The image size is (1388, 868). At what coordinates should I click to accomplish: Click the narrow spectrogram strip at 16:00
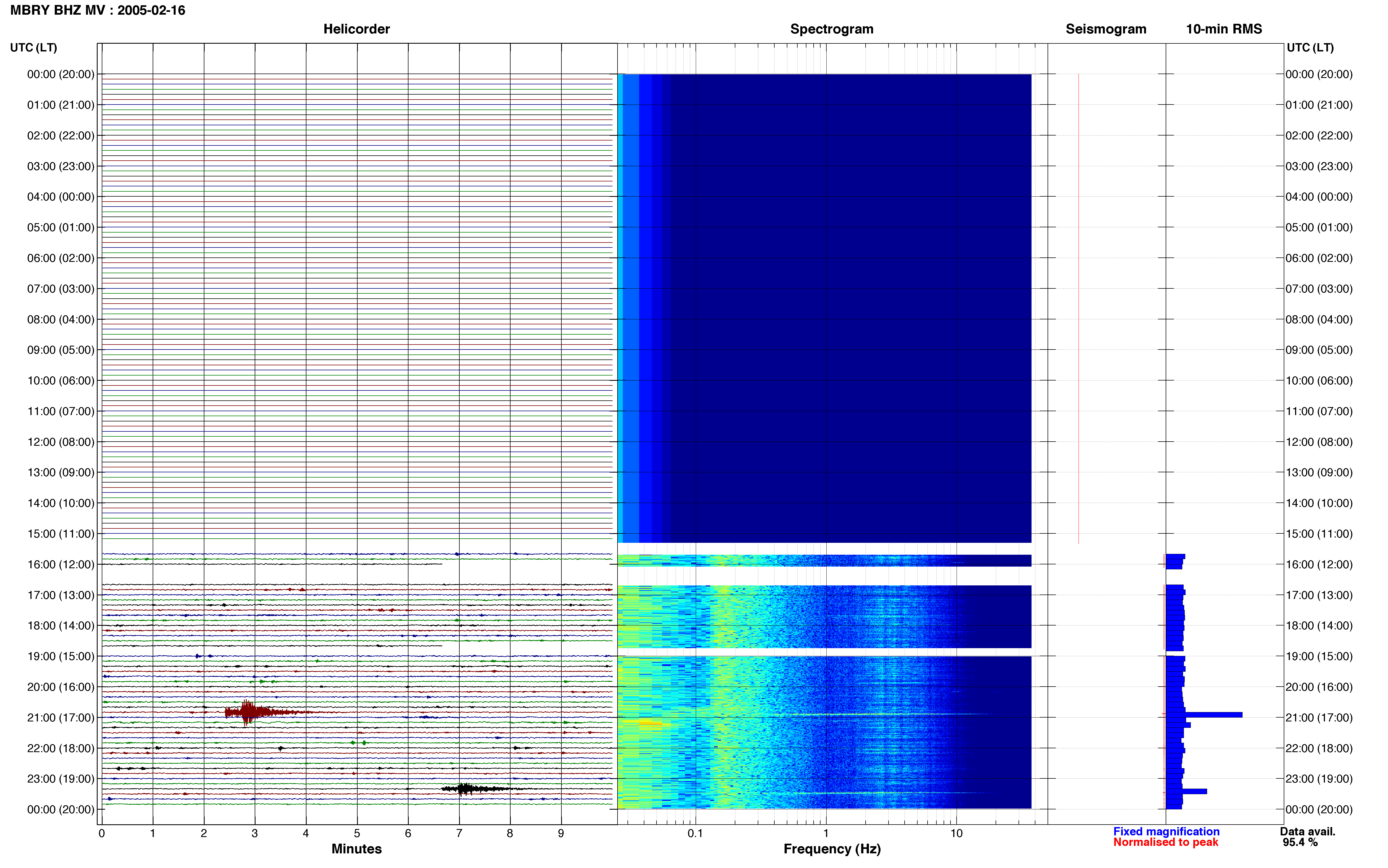click(824, 561)
